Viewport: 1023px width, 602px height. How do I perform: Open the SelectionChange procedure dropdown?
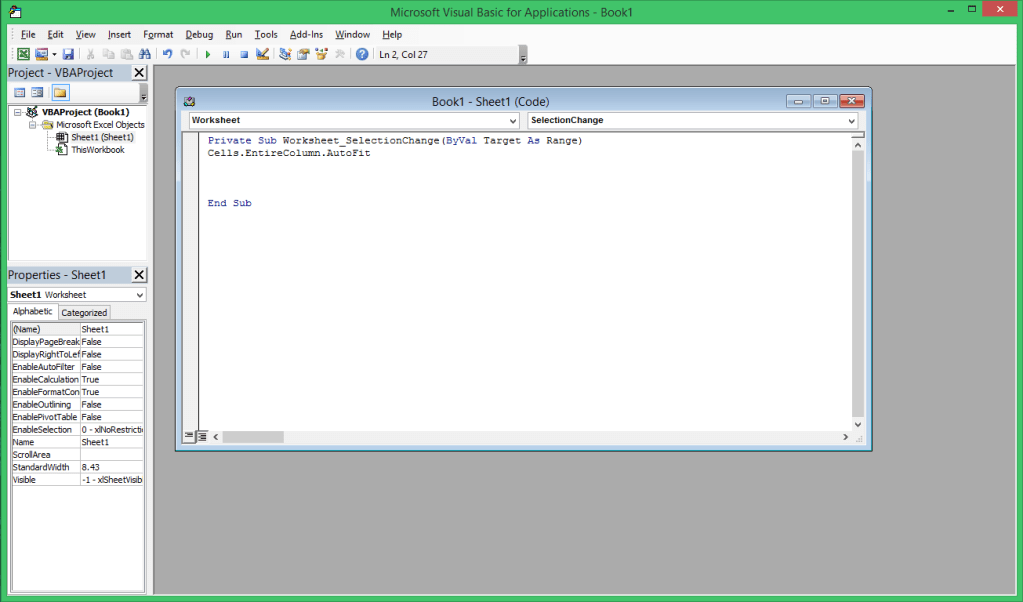coord(851,120)
